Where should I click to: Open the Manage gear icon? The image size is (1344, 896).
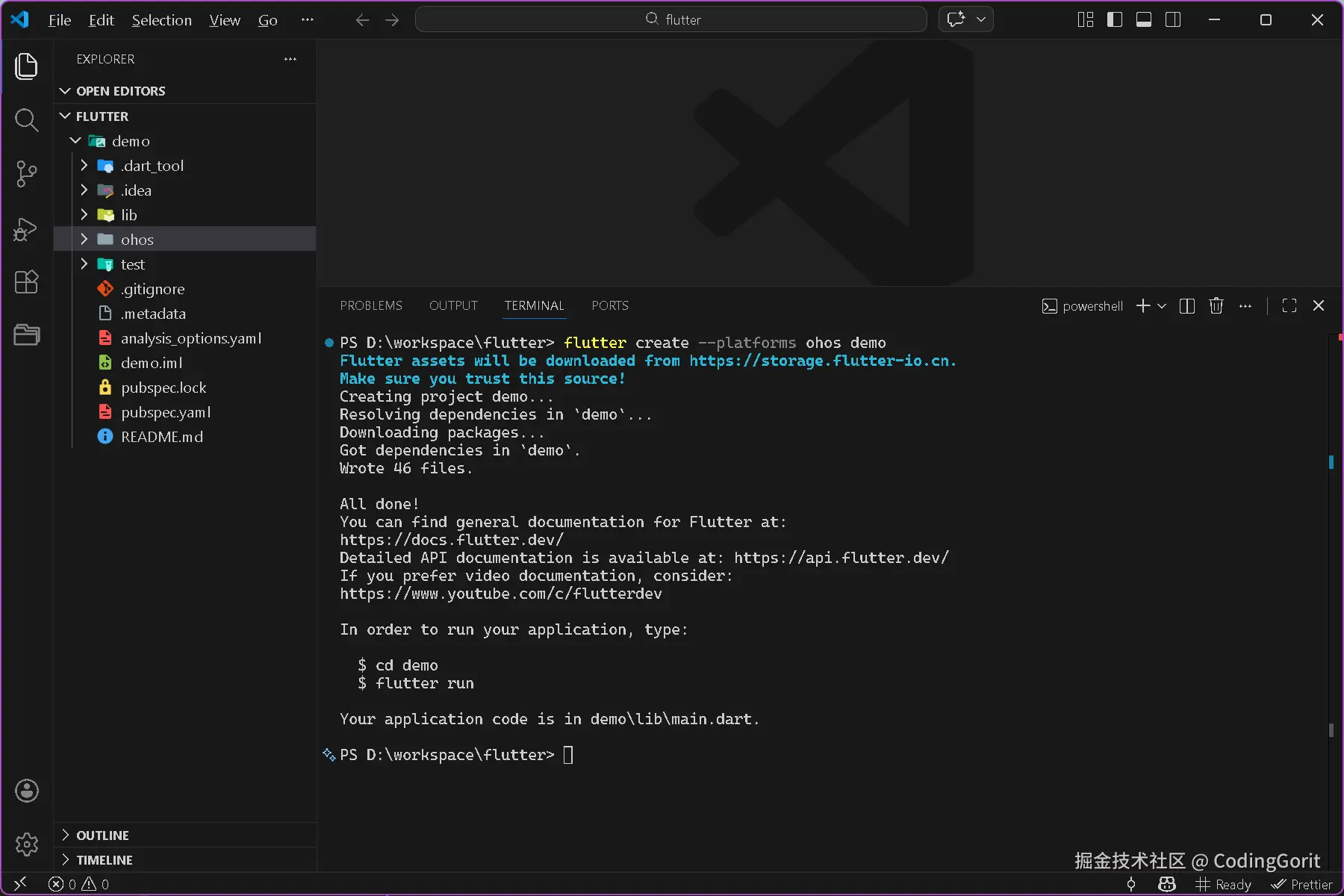pyautogui.click(x=27, y=844)
